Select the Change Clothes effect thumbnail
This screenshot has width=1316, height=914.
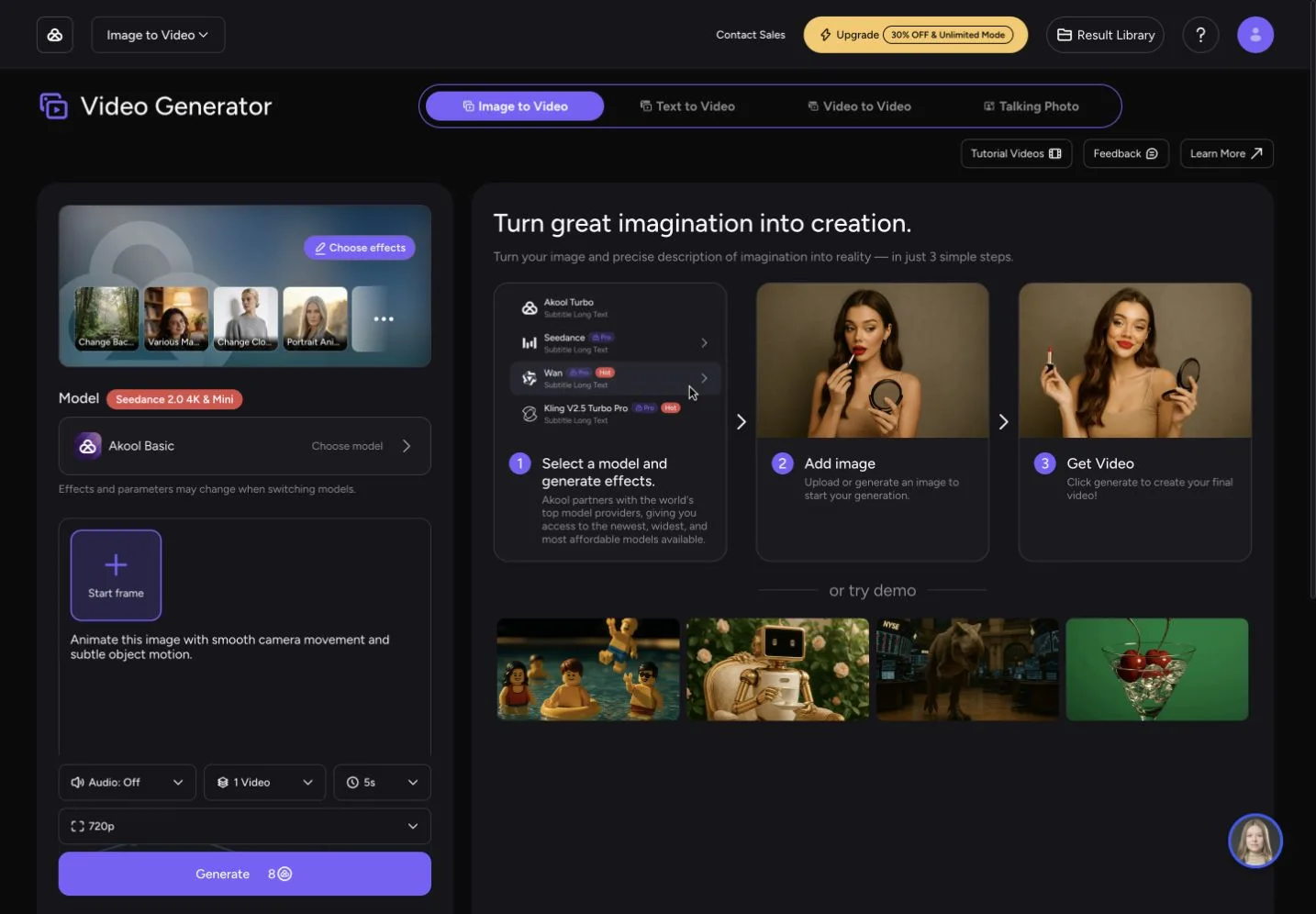pos(246,318)
